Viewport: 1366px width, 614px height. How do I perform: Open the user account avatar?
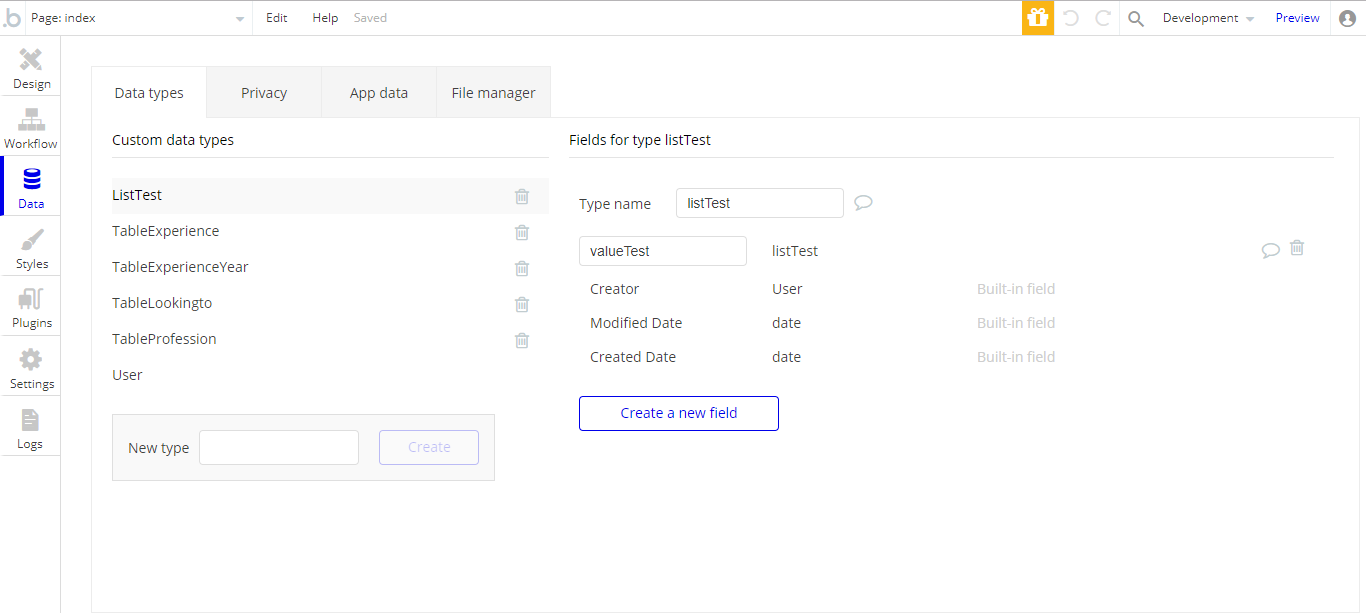click(1347, 18)
